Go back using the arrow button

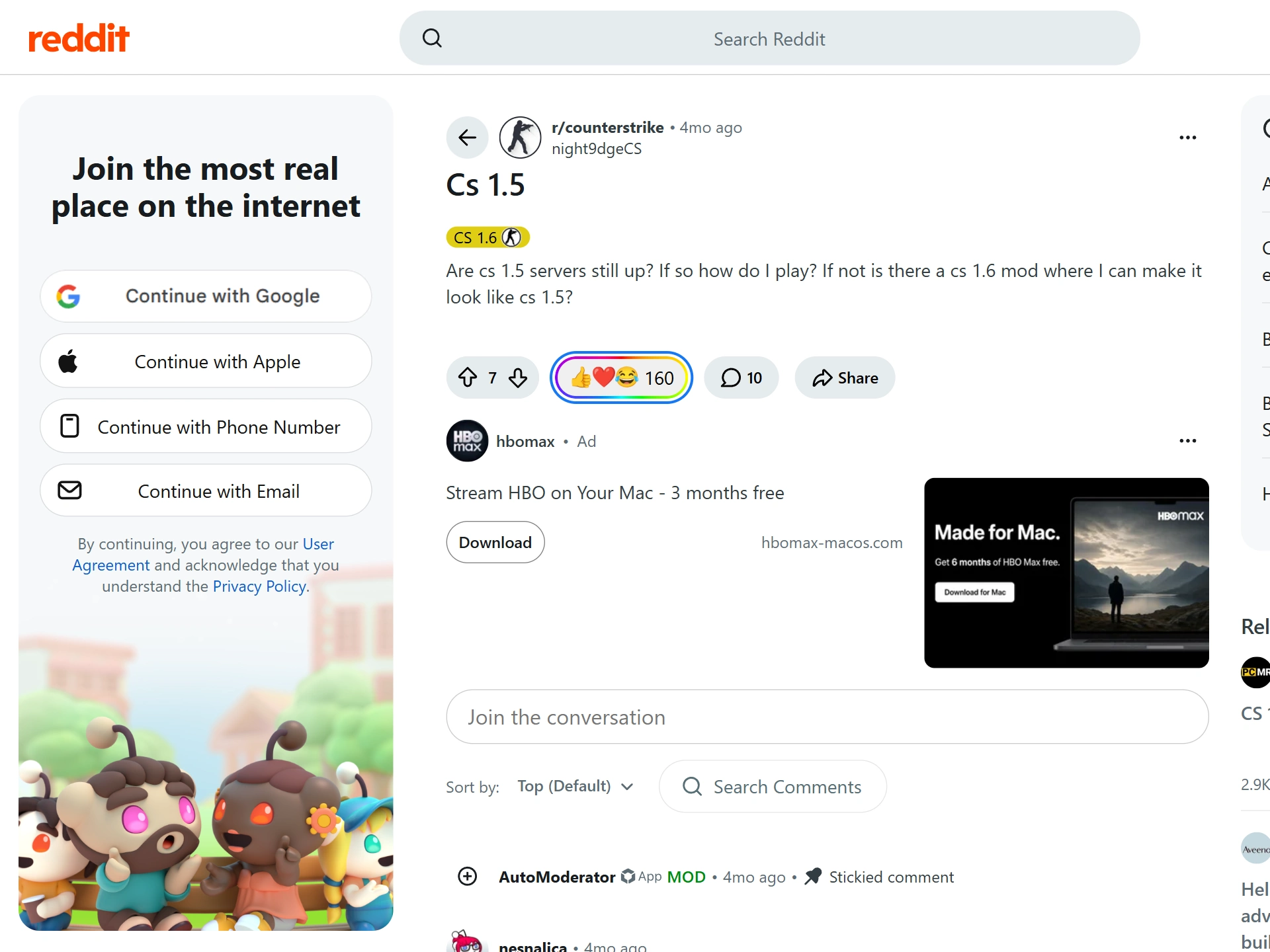(x=468, y=138)
